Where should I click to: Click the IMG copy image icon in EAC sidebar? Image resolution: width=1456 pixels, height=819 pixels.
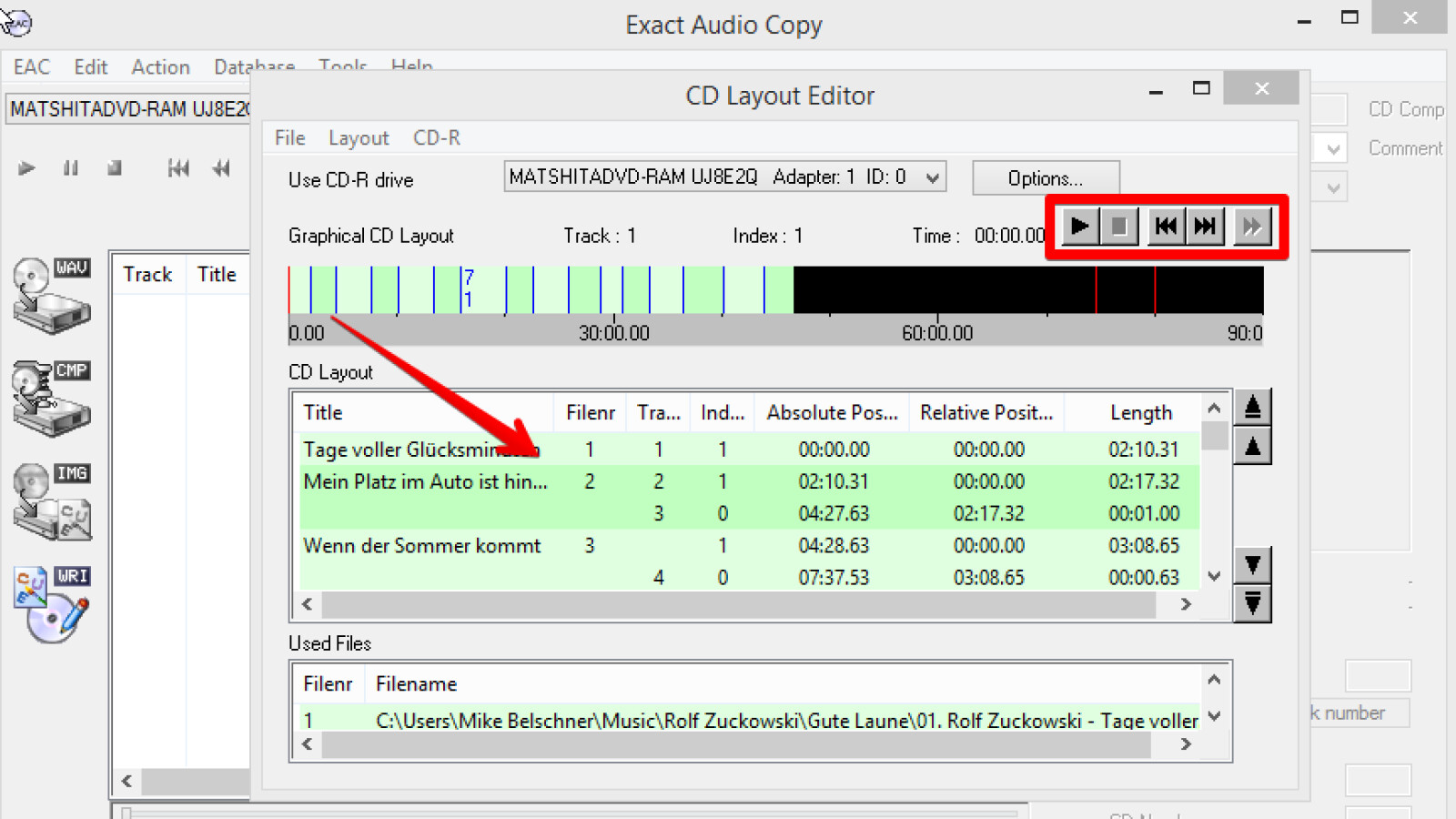tap(52, 501)
